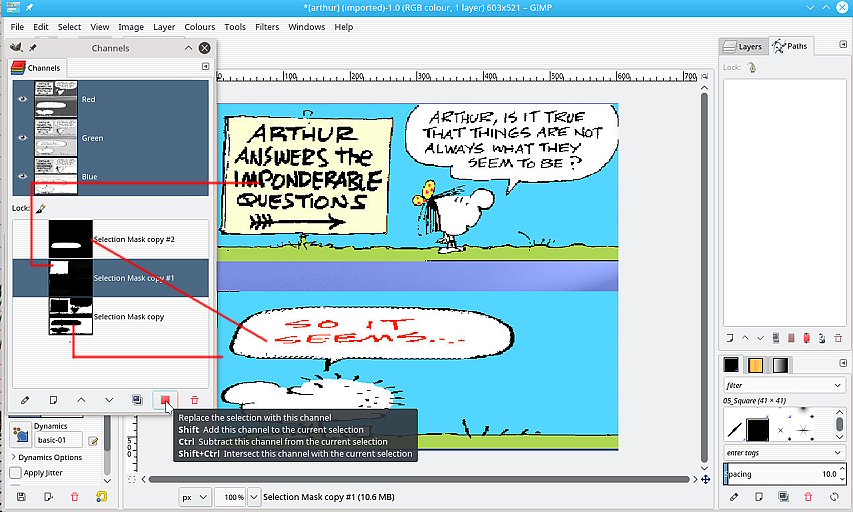Viewport: 853px width, 512px height.
Task: Select the Channels tab
Action: point(36,68)
